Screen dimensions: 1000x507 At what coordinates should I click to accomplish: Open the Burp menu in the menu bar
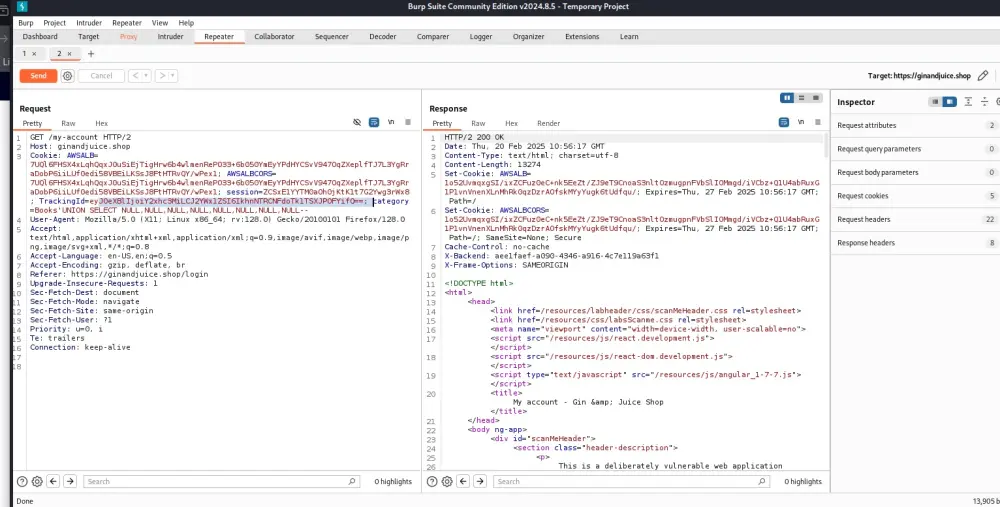[25, 22]
